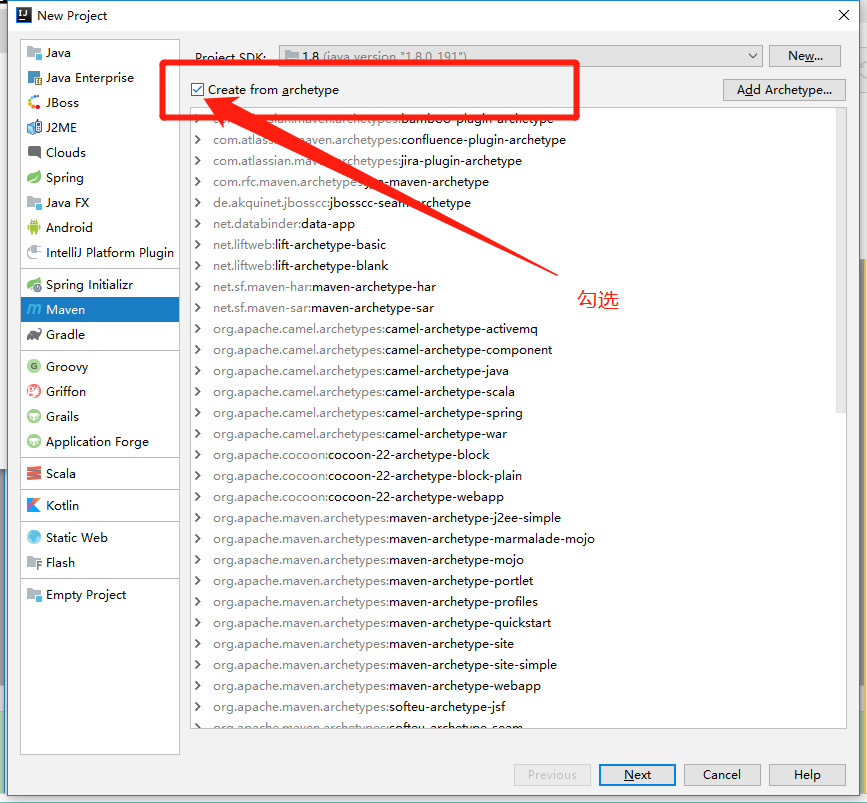Click the Cancel button

click(722, 775)
